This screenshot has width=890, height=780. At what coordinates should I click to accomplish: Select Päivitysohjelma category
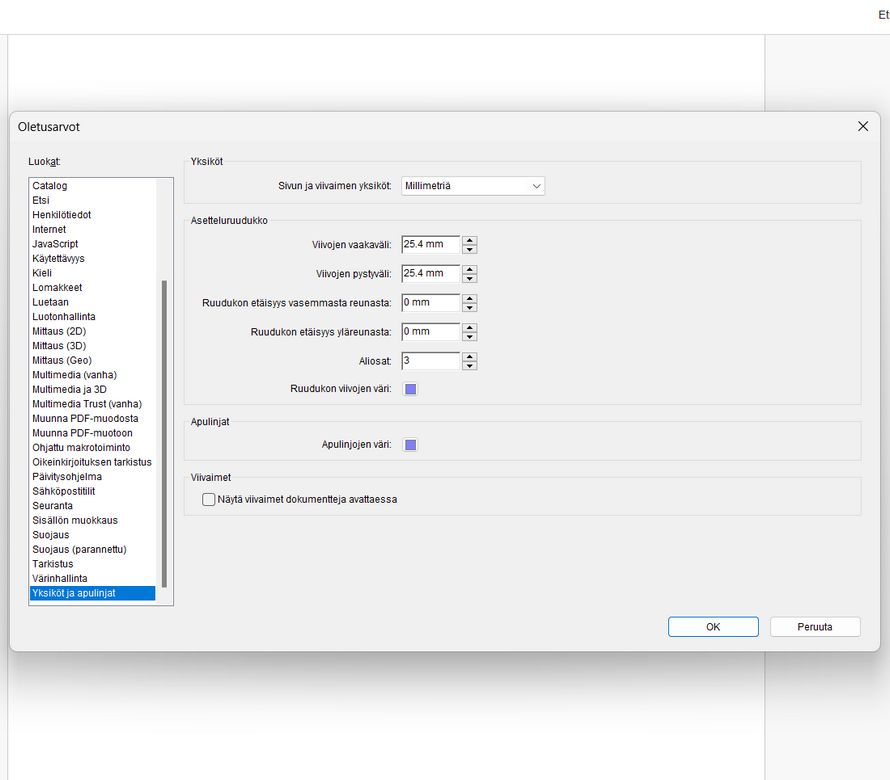tap(93, 477)
